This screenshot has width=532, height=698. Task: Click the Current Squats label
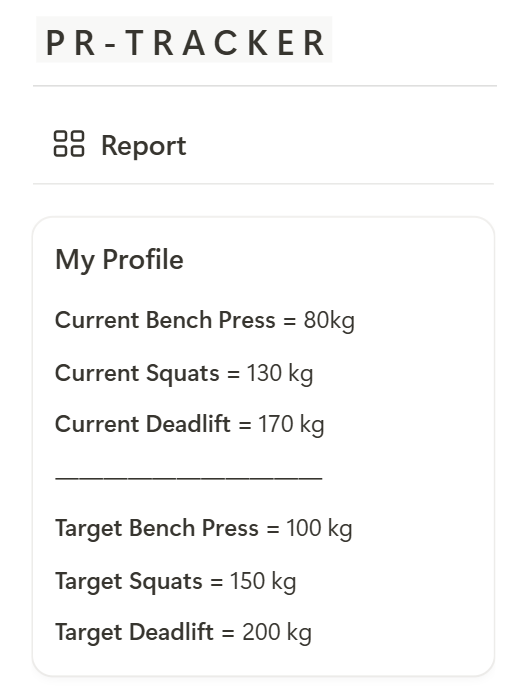pyautogui.click(x=137, y=373)
